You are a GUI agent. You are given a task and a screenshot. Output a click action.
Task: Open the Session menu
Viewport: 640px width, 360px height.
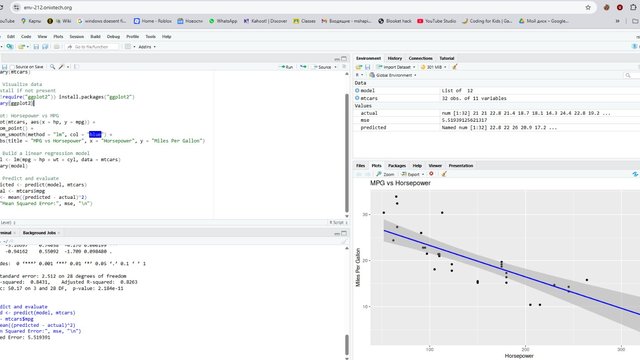[x=76, y=36]
